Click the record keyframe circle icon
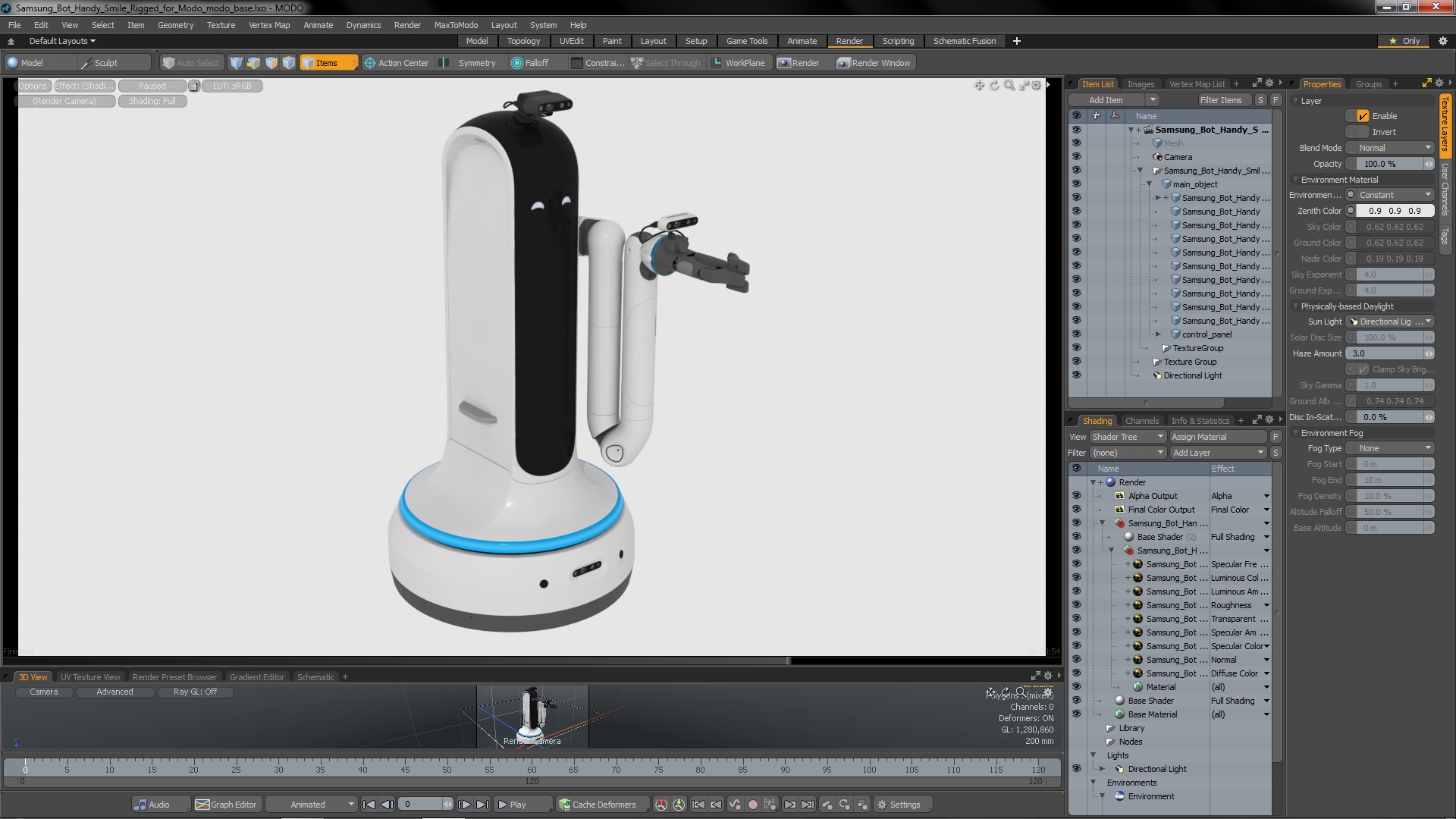Viewport: 1456px width, 819px height. pyautogui.click(x=753, y=805)
